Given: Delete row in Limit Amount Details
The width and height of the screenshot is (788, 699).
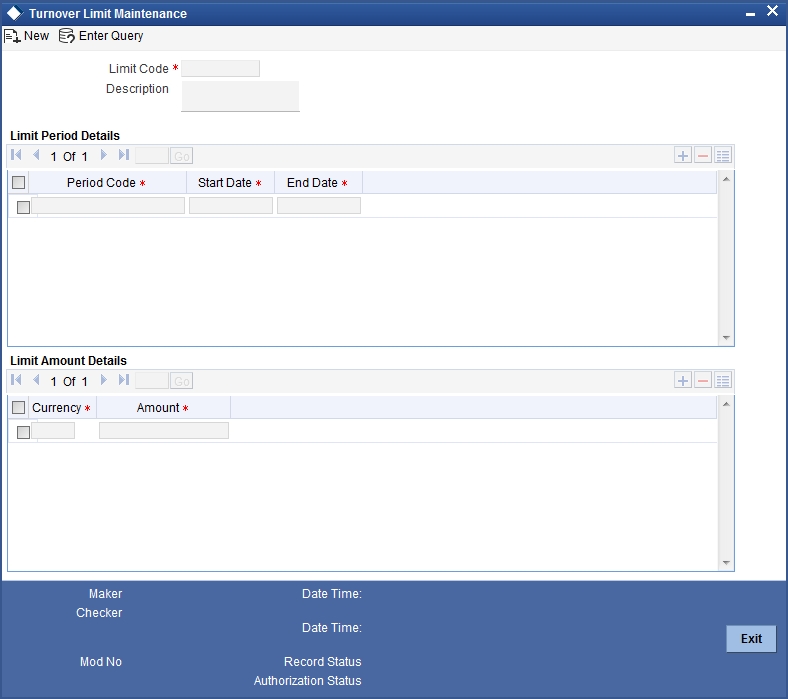Looking at the screenshot, I should click(703, 380).
